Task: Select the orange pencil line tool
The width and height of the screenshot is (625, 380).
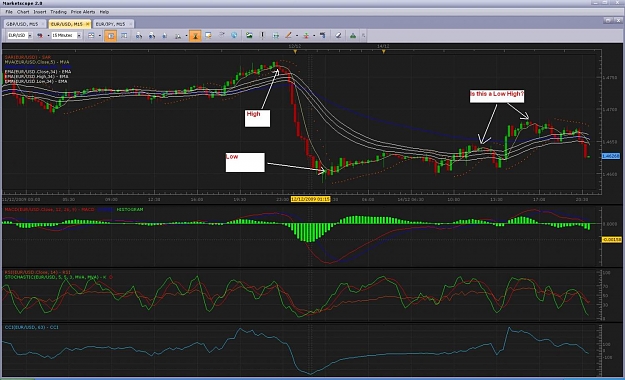Action: [288, 35]
